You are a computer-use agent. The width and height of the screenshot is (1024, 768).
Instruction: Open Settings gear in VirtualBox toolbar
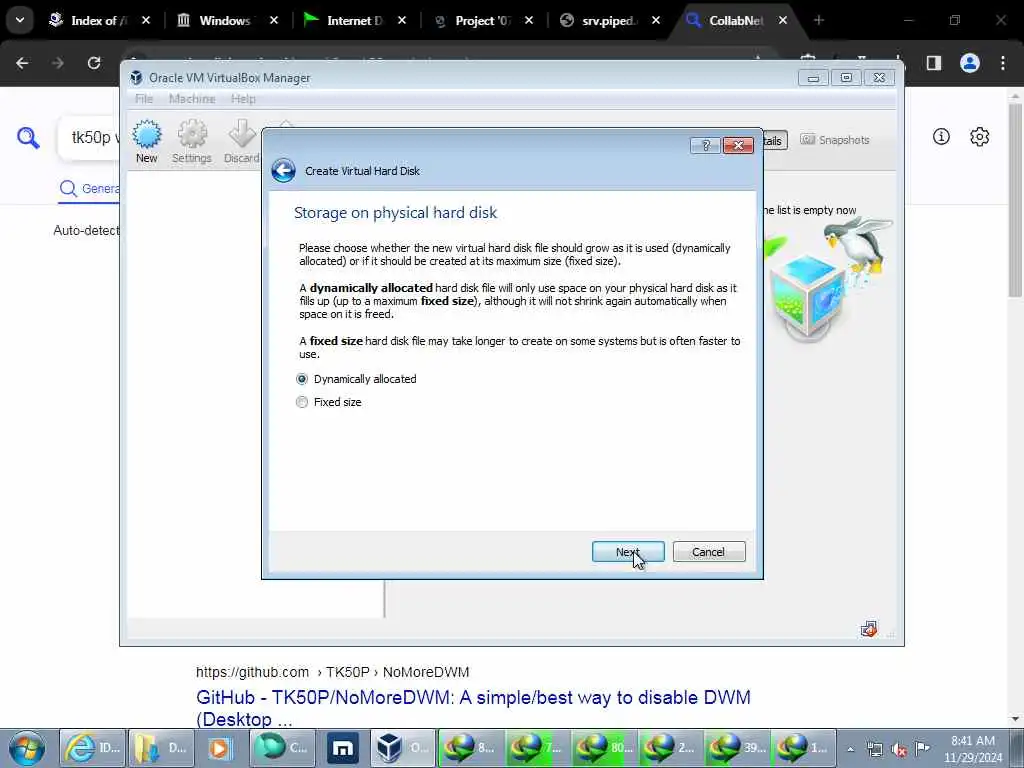coord(192,141)
